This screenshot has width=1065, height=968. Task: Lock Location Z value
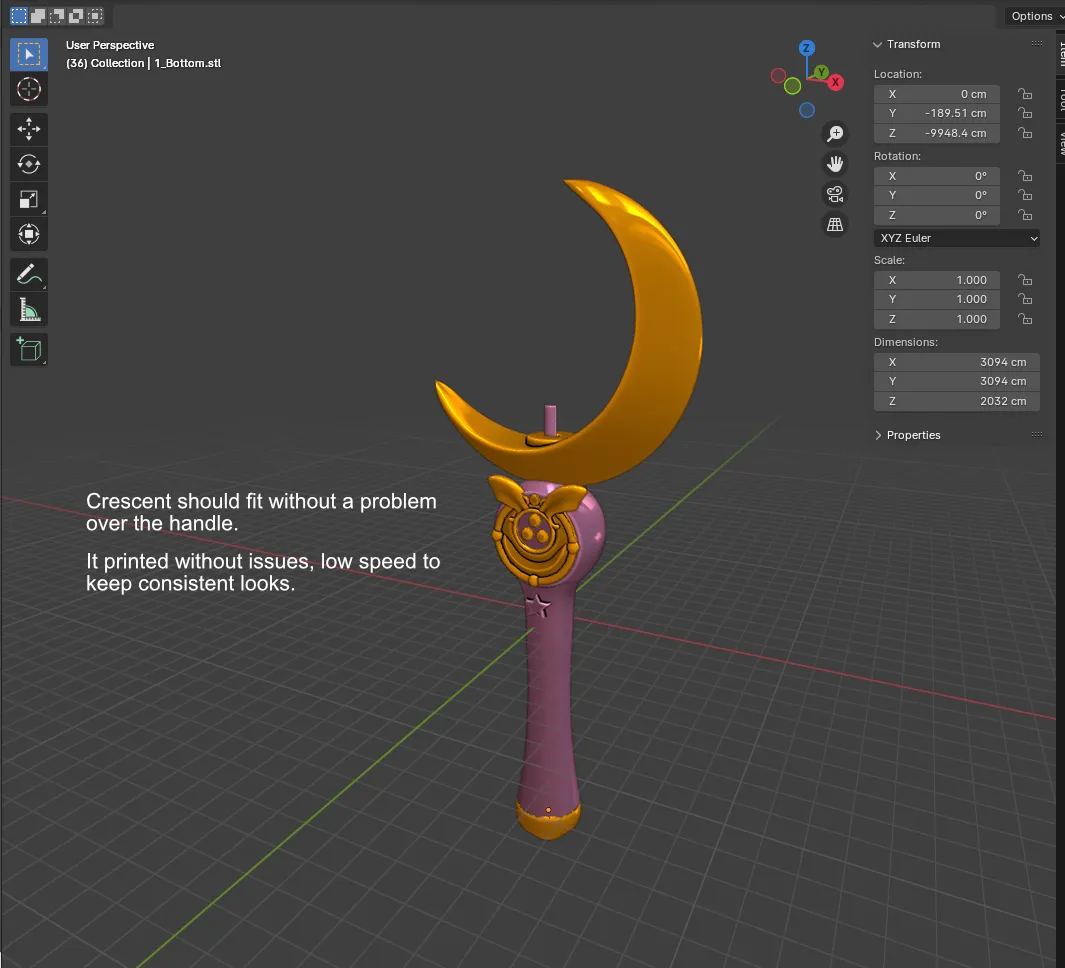pos(1025,133)
